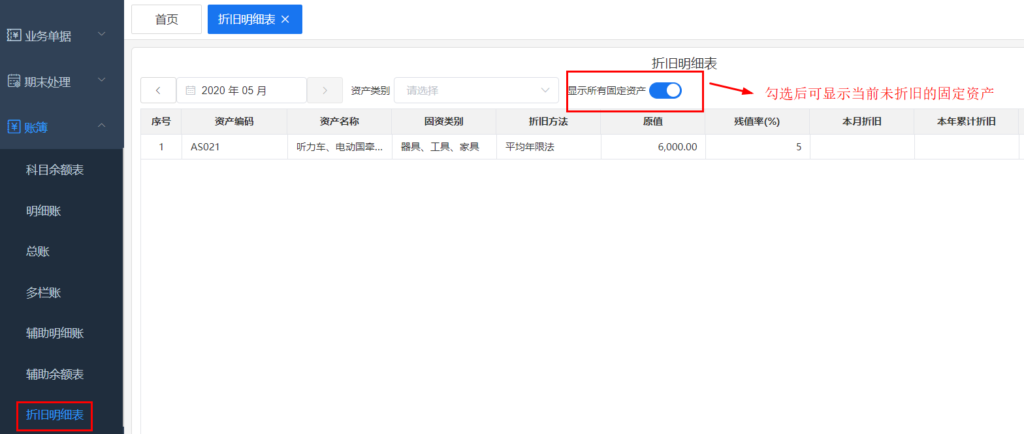Open 总账 in sidebar
Screen dimensions: 1024x434
(38, 251)
